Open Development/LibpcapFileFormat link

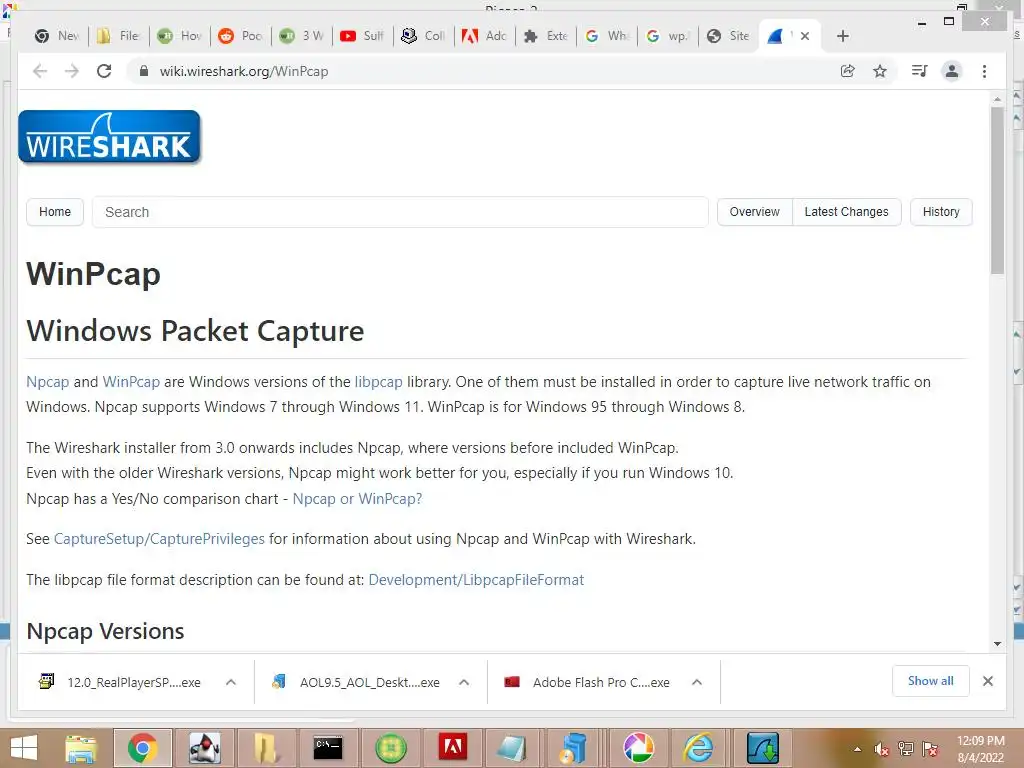(x=476, y=580)
